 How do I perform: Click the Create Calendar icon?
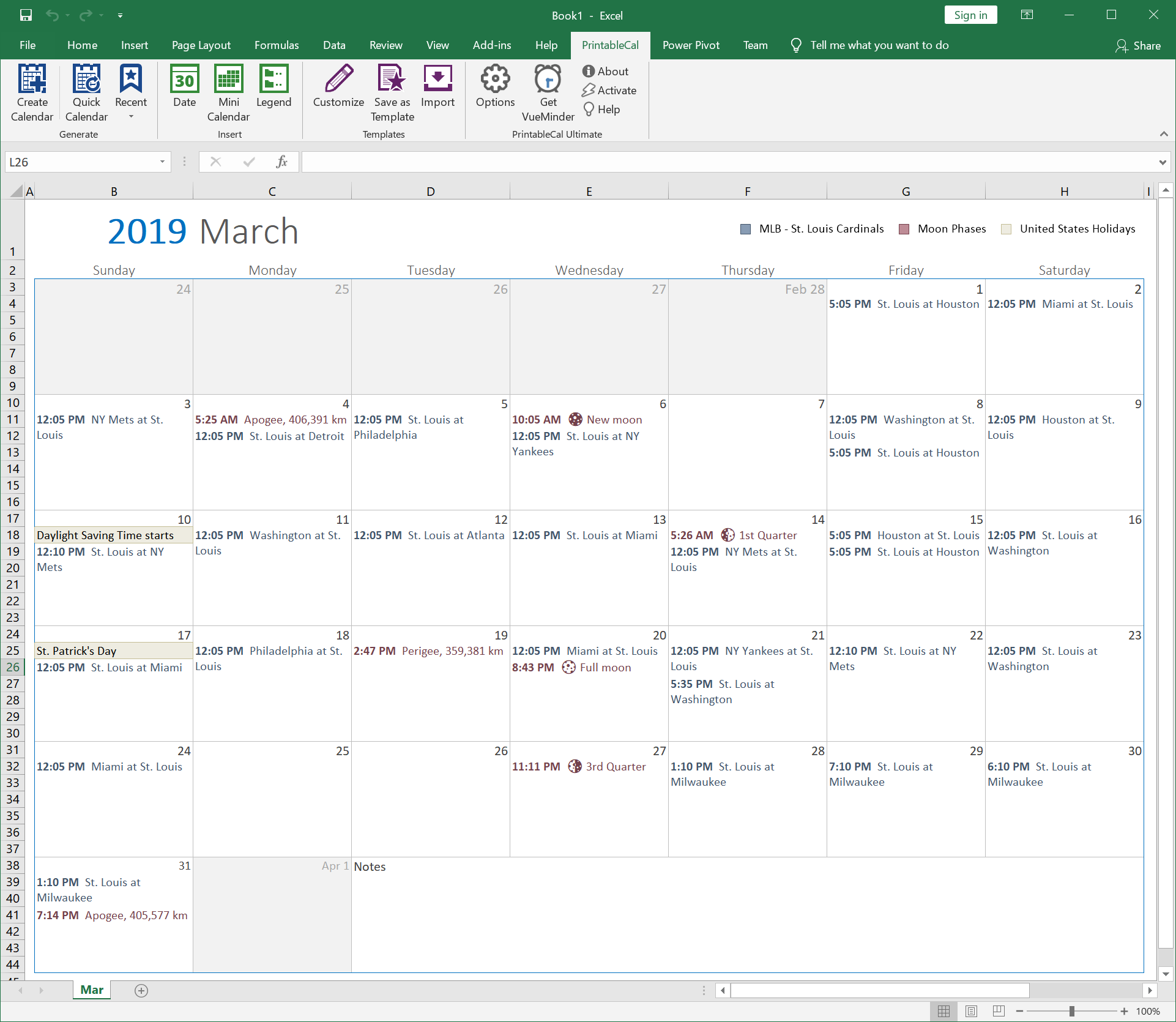(32, 93)
